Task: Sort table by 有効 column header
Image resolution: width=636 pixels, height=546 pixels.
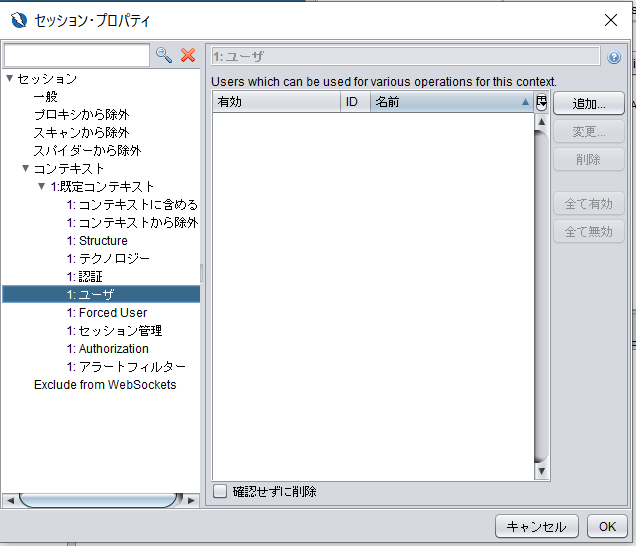Action: coord(277,102)
